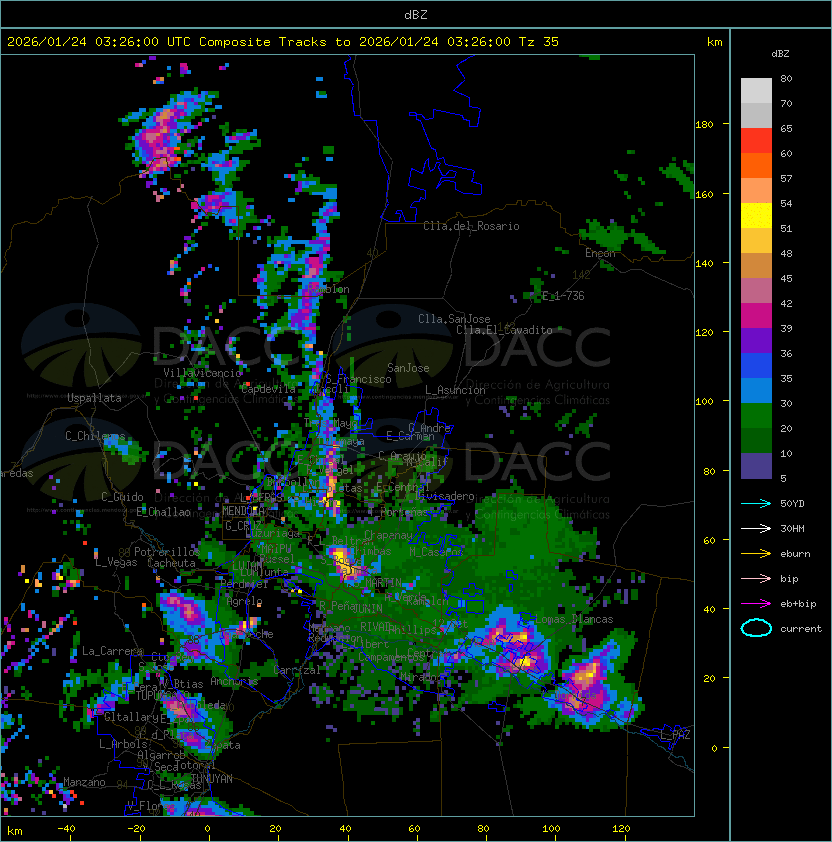Click the 'TUNUYAN' map label
The width and height of the screenshot is (832, 842).
(x=212, y=779)
